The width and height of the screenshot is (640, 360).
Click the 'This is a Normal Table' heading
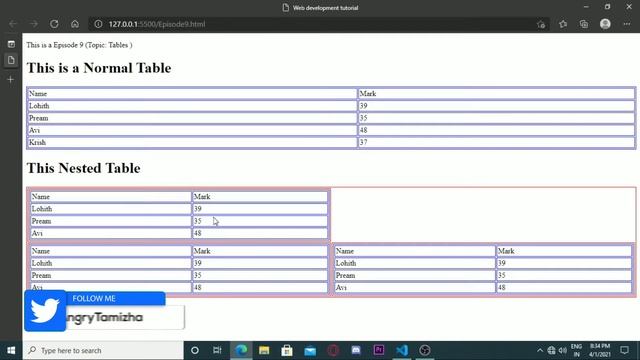[x=99, y=68]
